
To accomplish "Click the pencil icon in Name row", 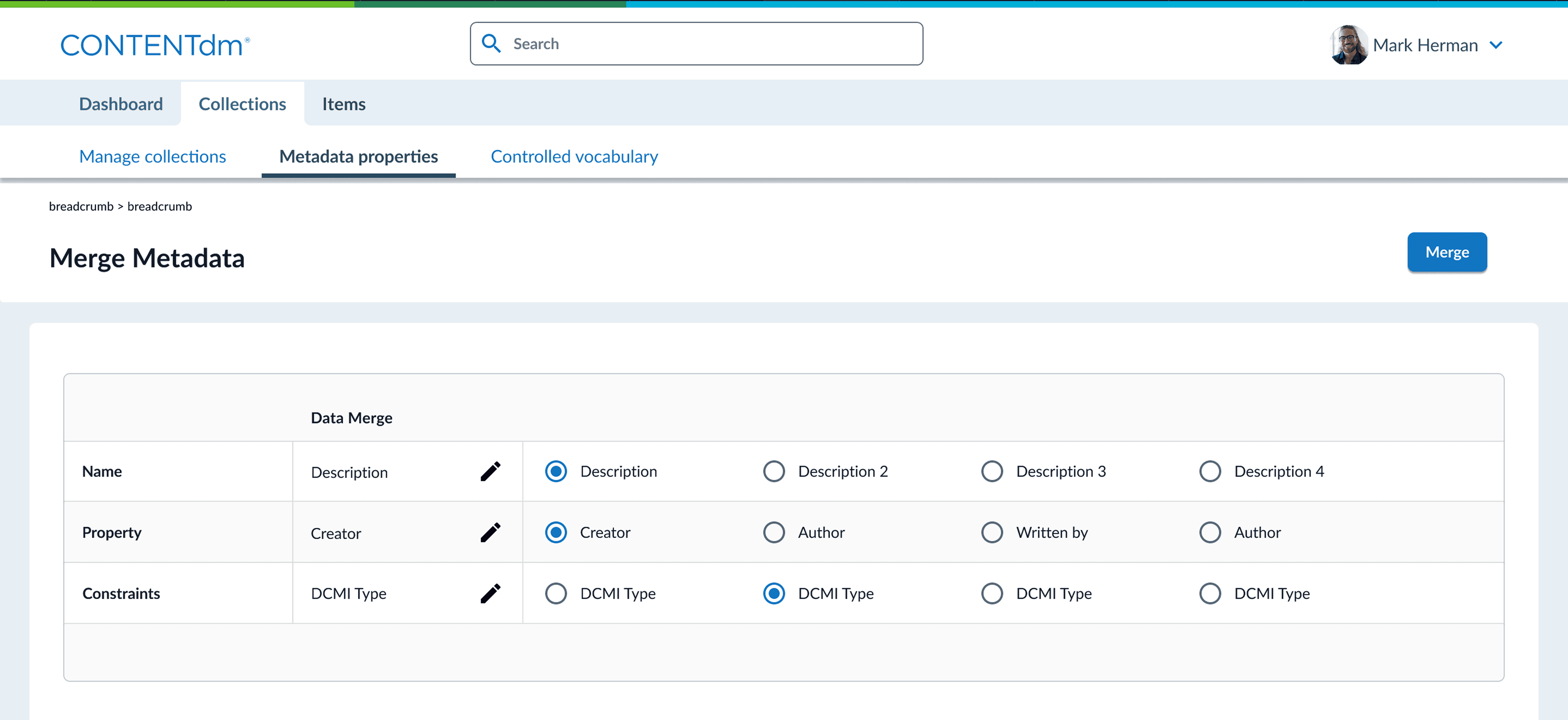I will tap(490, 471).
